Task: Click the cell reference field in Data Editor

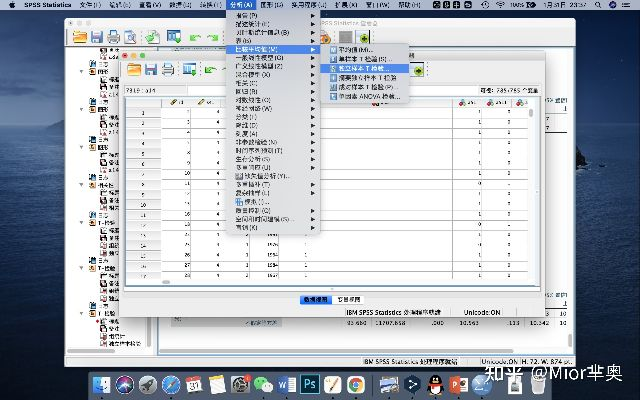Action: tap(156, 90)
